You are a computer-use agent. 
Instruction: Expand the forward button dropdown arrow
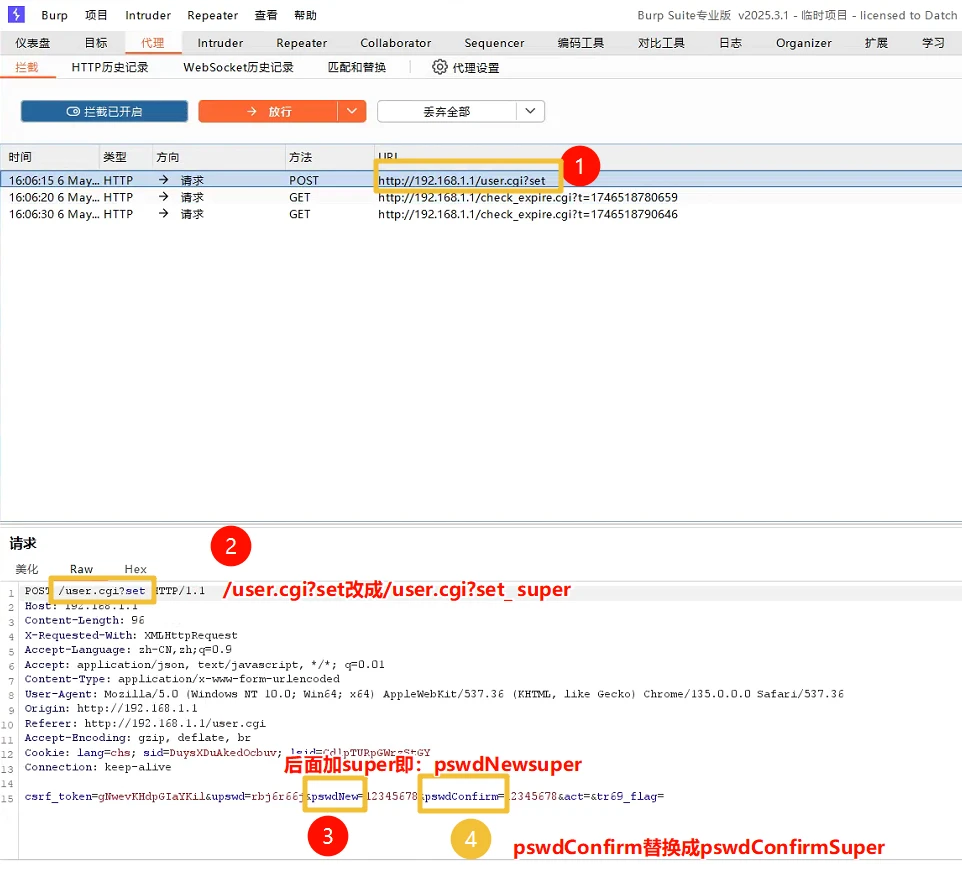click(x=352, y=112)
